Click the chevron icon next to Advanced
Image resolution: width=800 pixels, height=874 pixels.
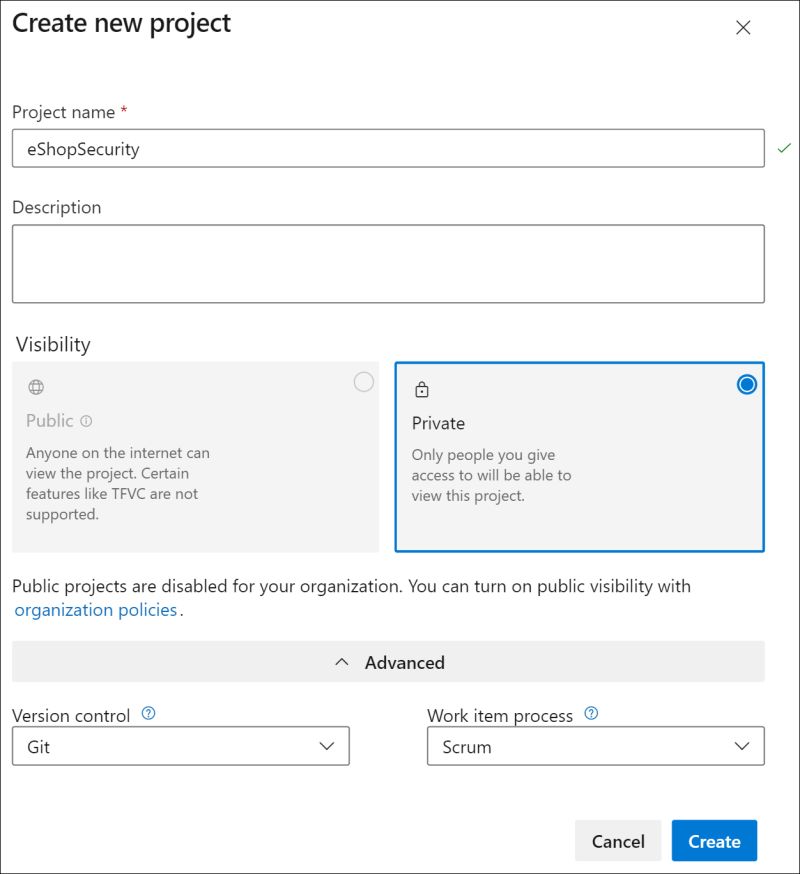(x=342, y=662)
